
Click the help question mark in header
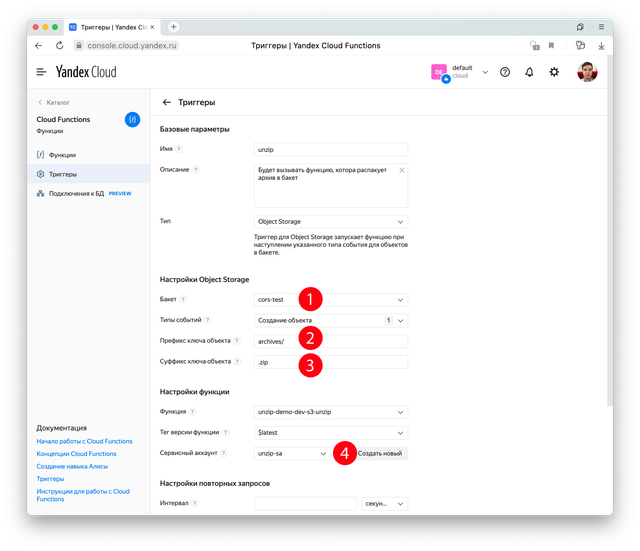(x=505, y=72)
